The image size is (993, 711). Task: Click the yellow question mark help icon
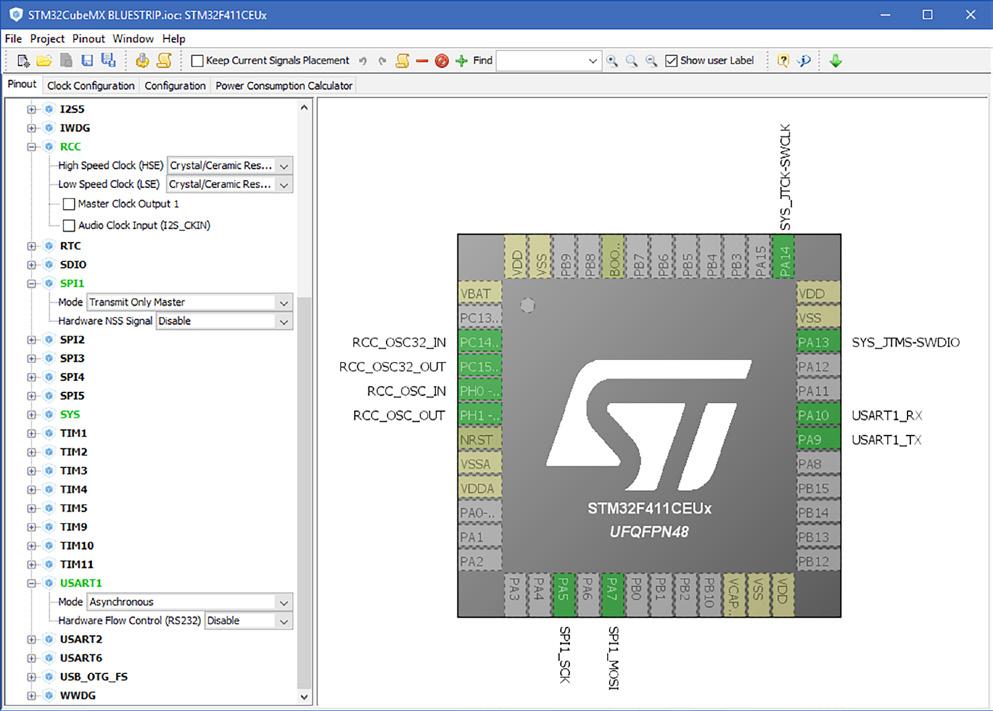click(x=783, y=61)
